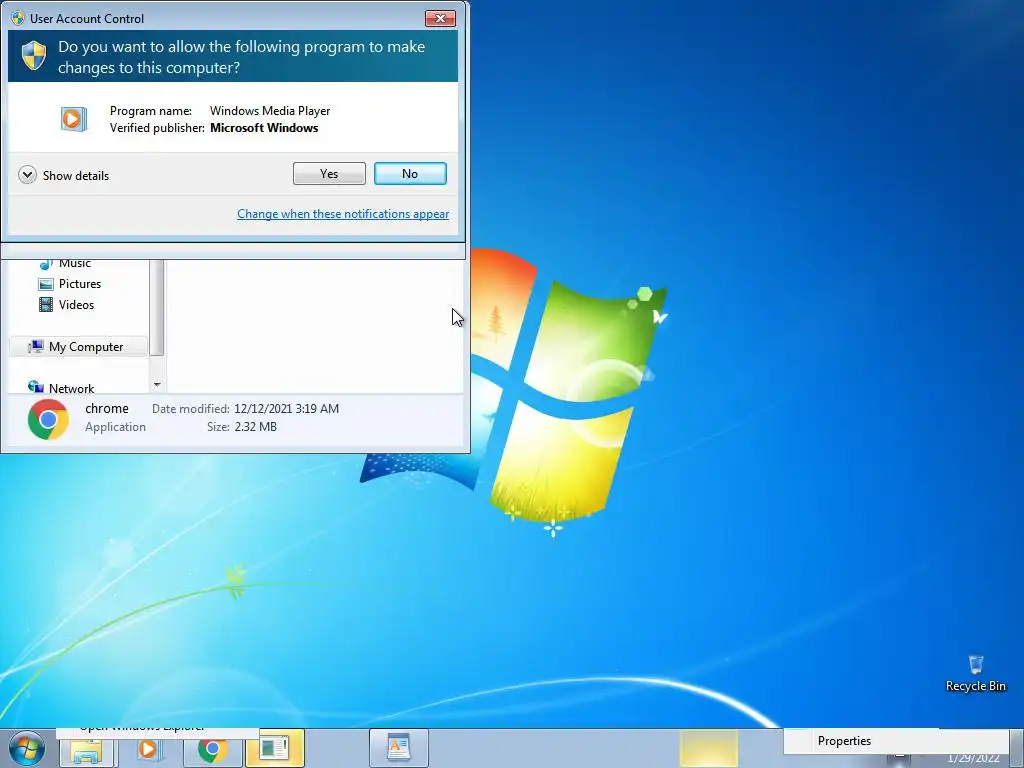1024x768 pixels.
Task: Close the User Account Control dialog
Action: [x=440, y=18]
